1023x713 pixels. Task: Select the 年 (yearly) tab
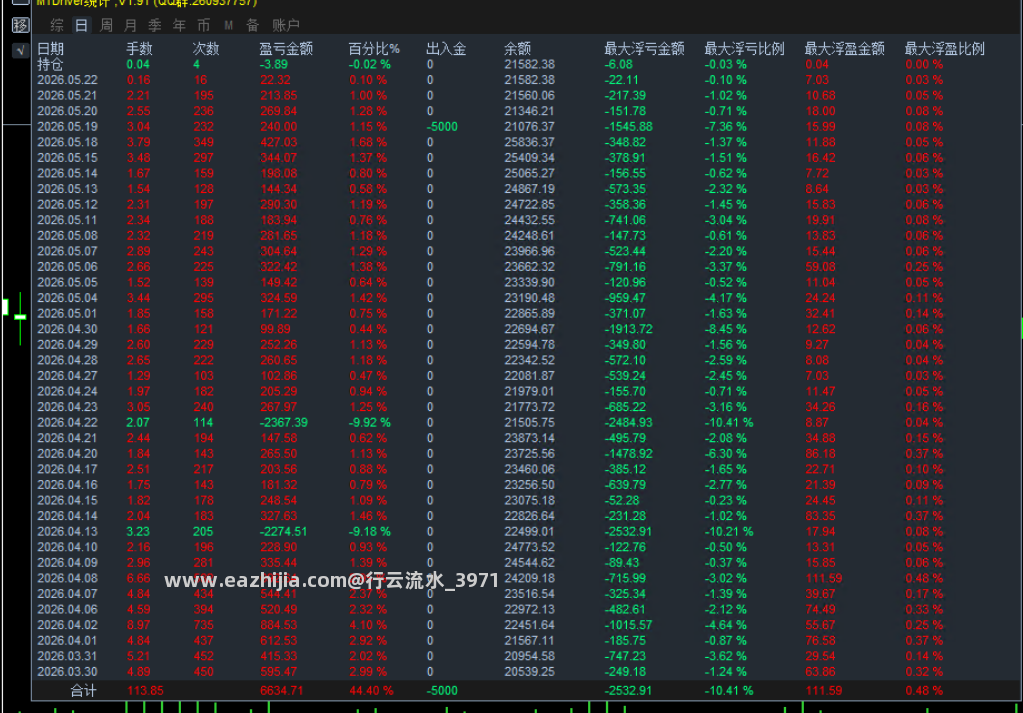coord(179,25)
